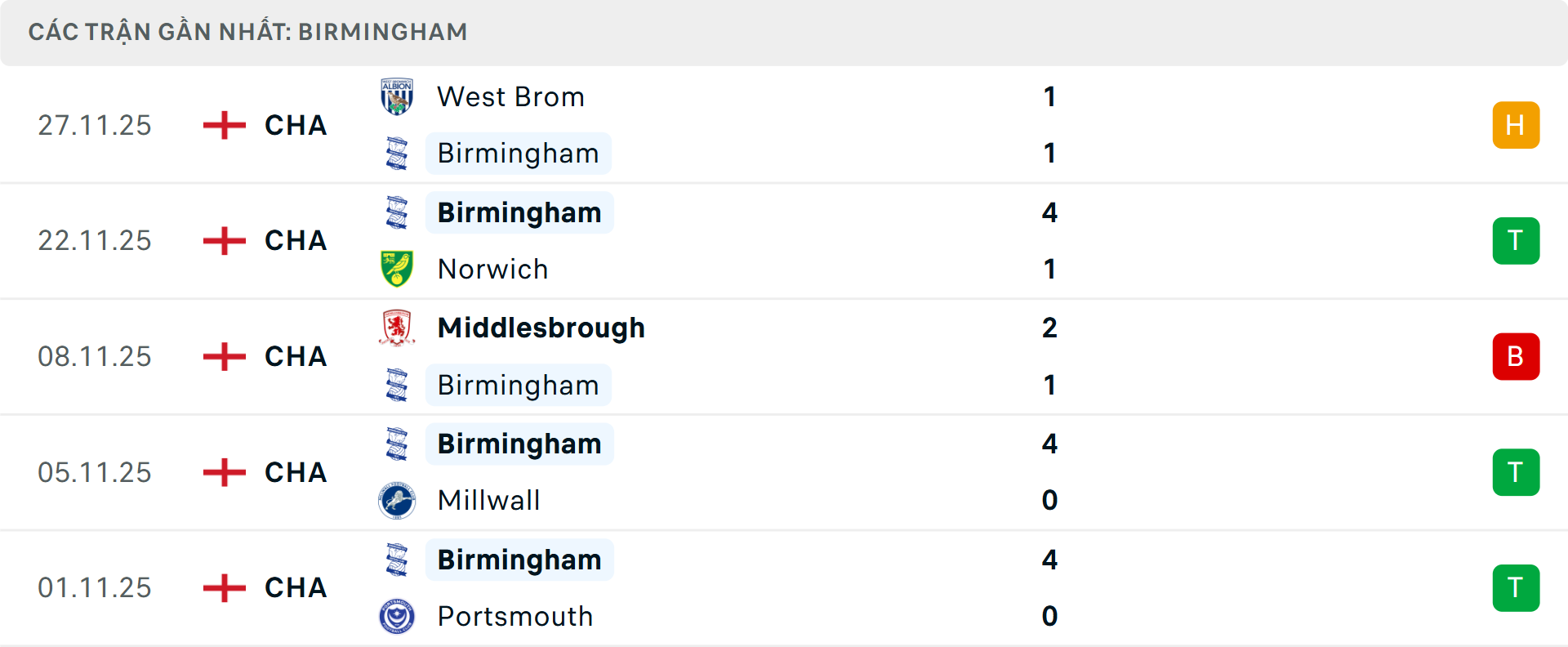Click the England flag beside 27.11.25
This screenshot has width=1568, height=647.
point(222,125)
